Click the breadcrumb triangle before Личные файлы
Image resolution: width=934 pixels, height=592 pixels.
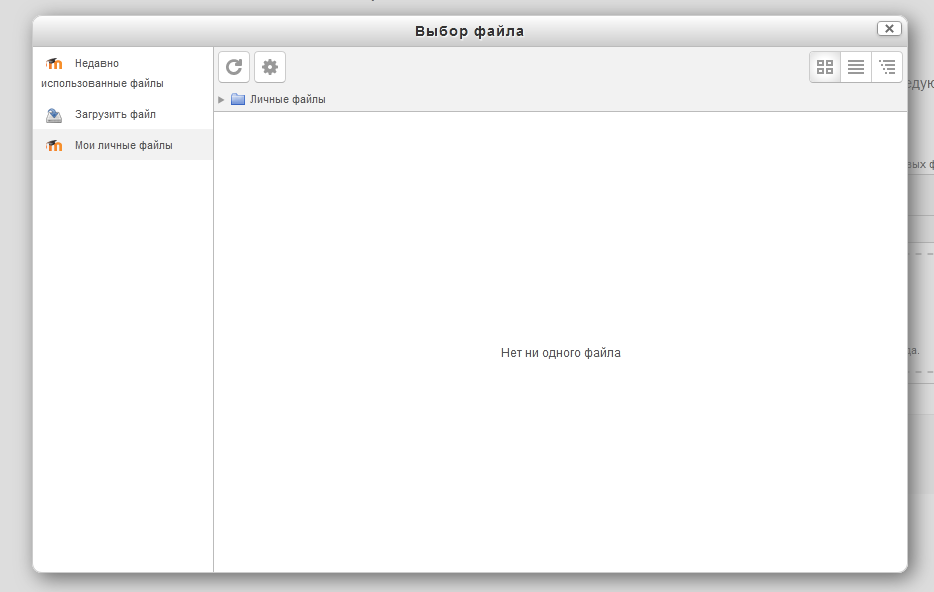point(221,100)
